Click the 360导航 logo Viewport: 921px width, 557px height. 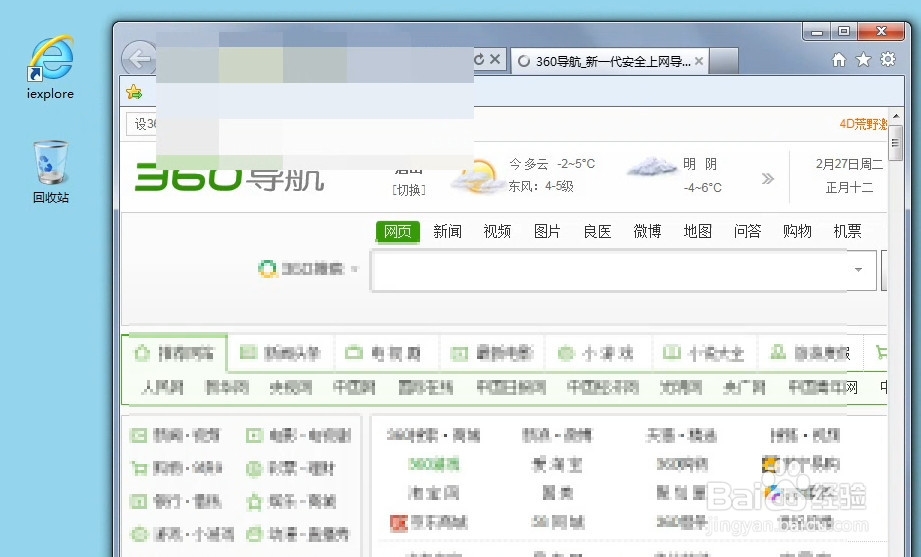click(x=230, y=176)
